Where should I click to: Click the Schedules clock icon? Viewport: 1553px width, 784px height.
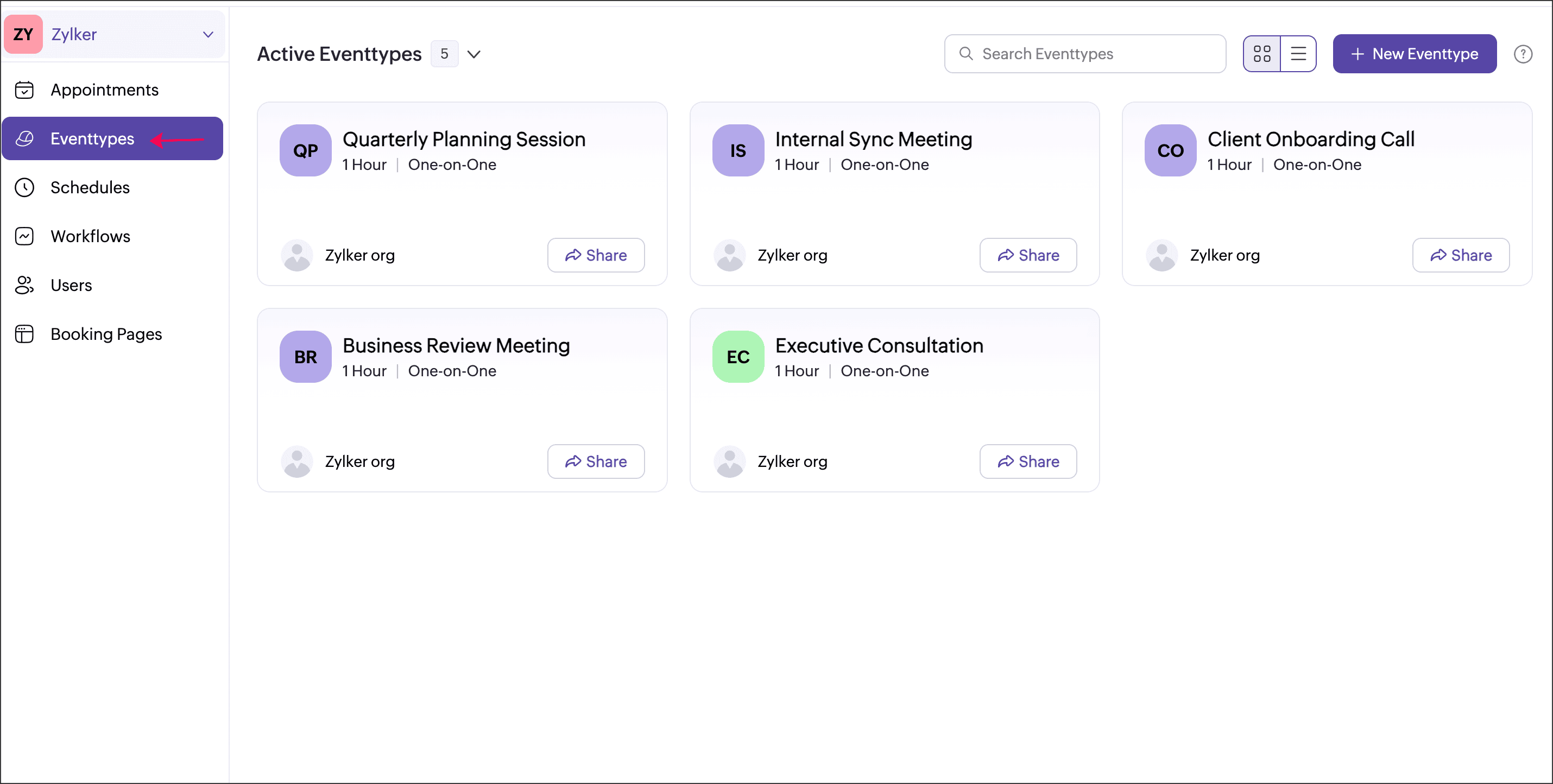24,187
